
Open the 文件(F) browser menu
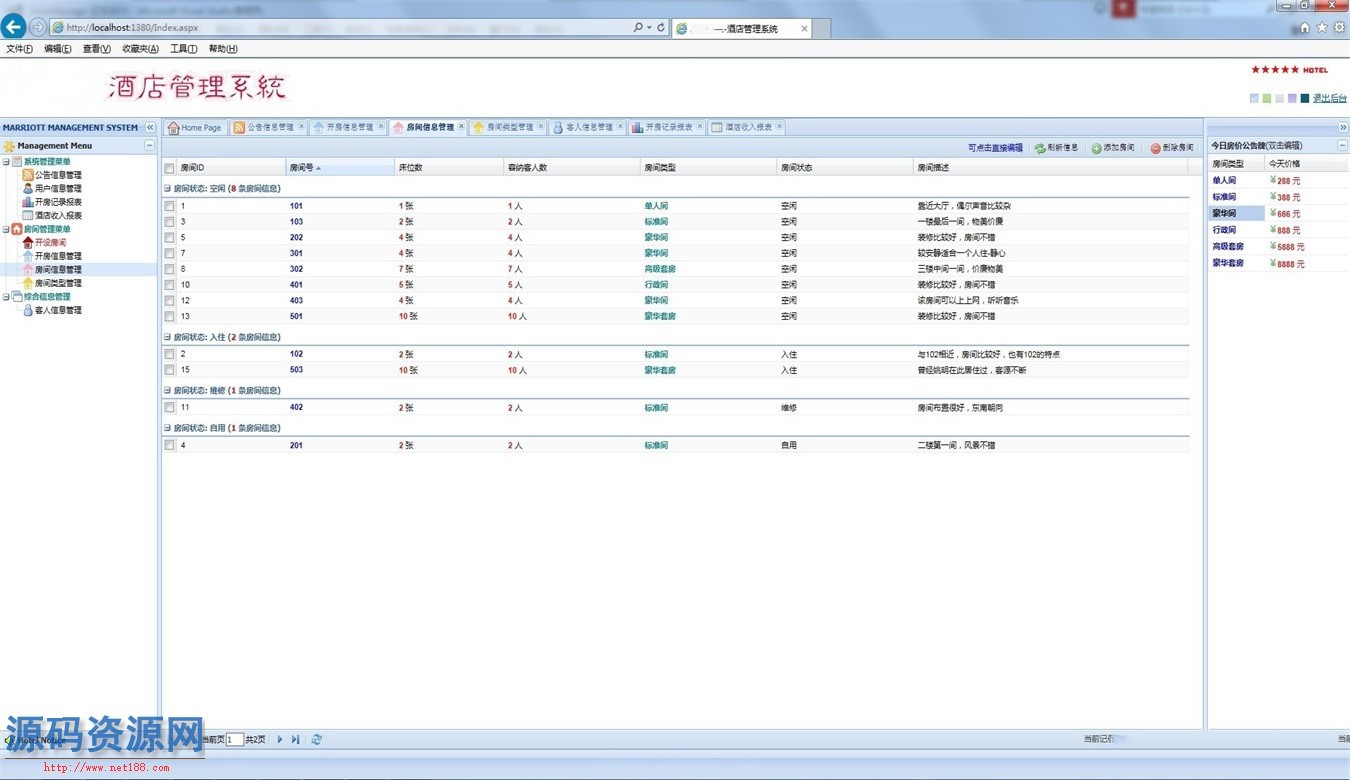click(19, 49)
